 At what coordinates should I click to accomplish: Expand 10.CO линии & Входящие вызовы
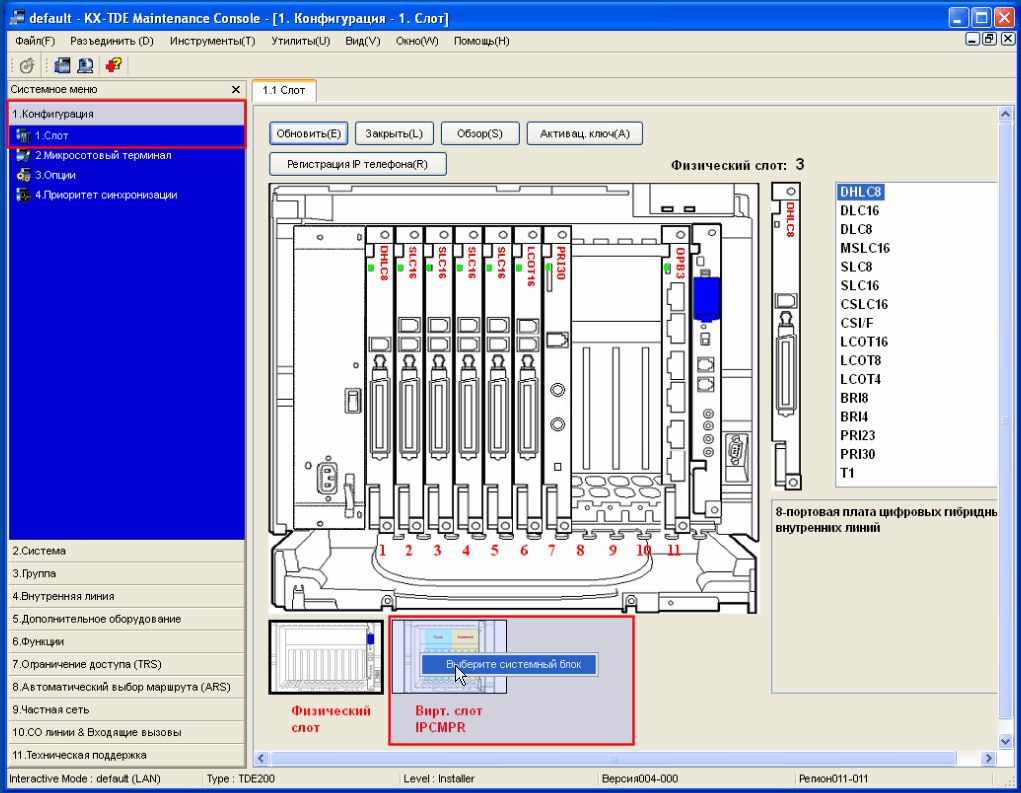pos(127,732)
